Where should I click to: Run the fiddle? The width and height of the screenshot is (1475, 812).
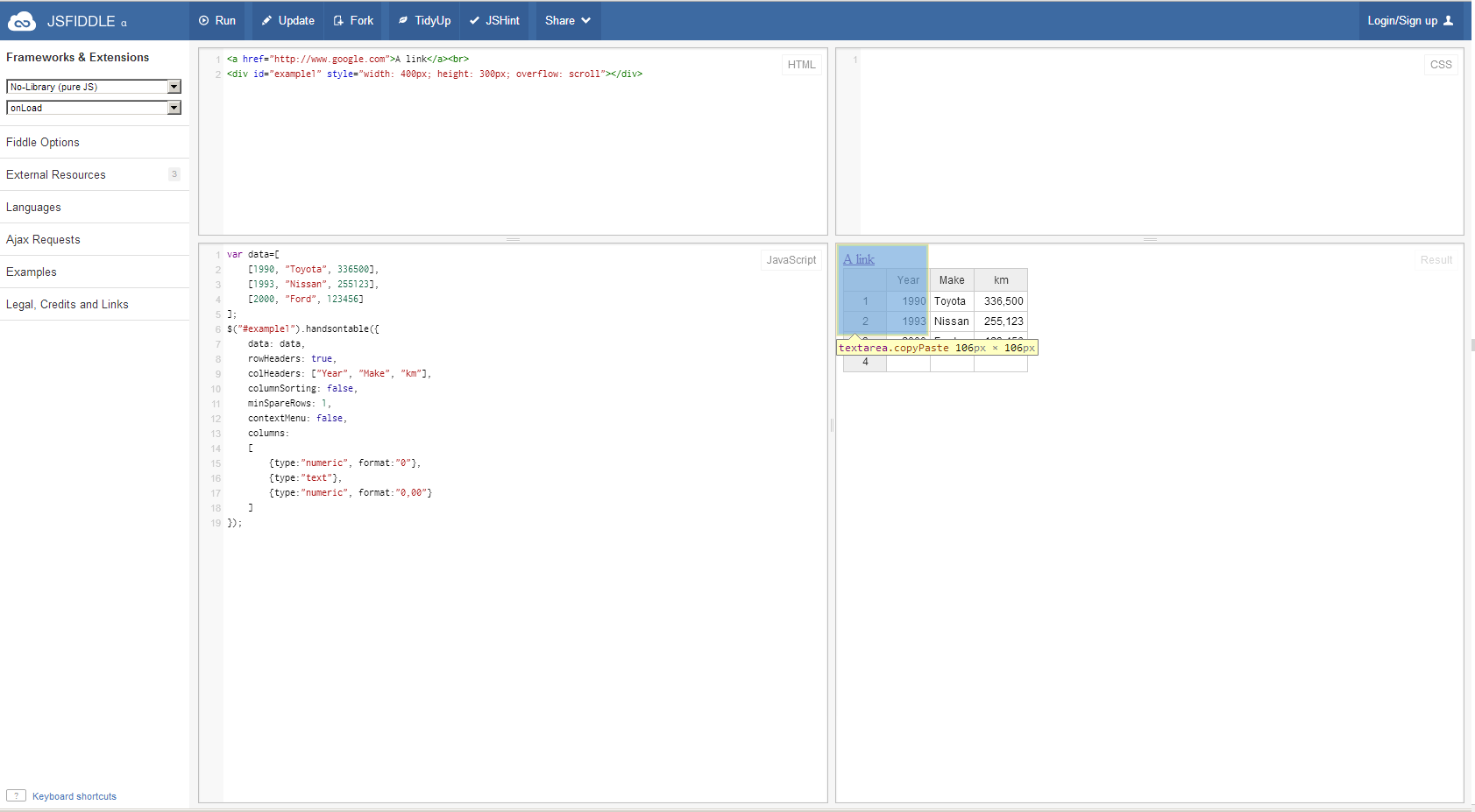(217, 20)
